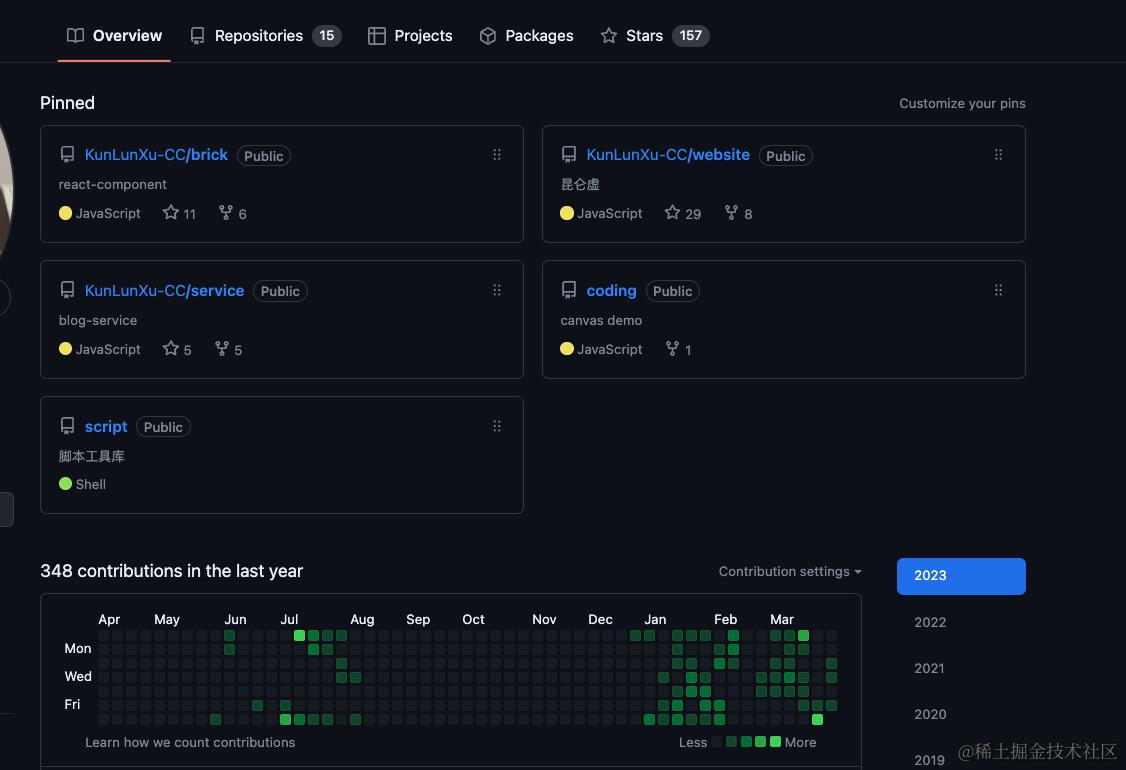Click the 348 contributions heading

(172, 571)
